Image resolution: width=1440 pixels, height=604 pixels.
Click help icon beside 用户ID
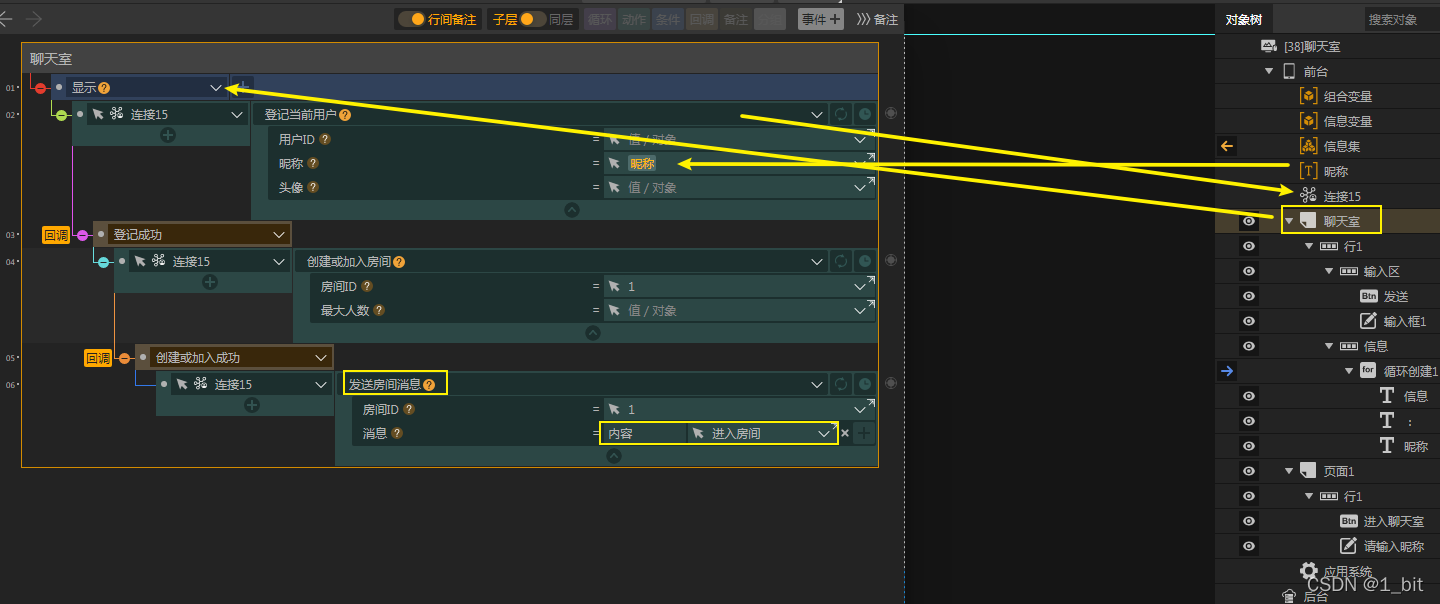[324, 140]
